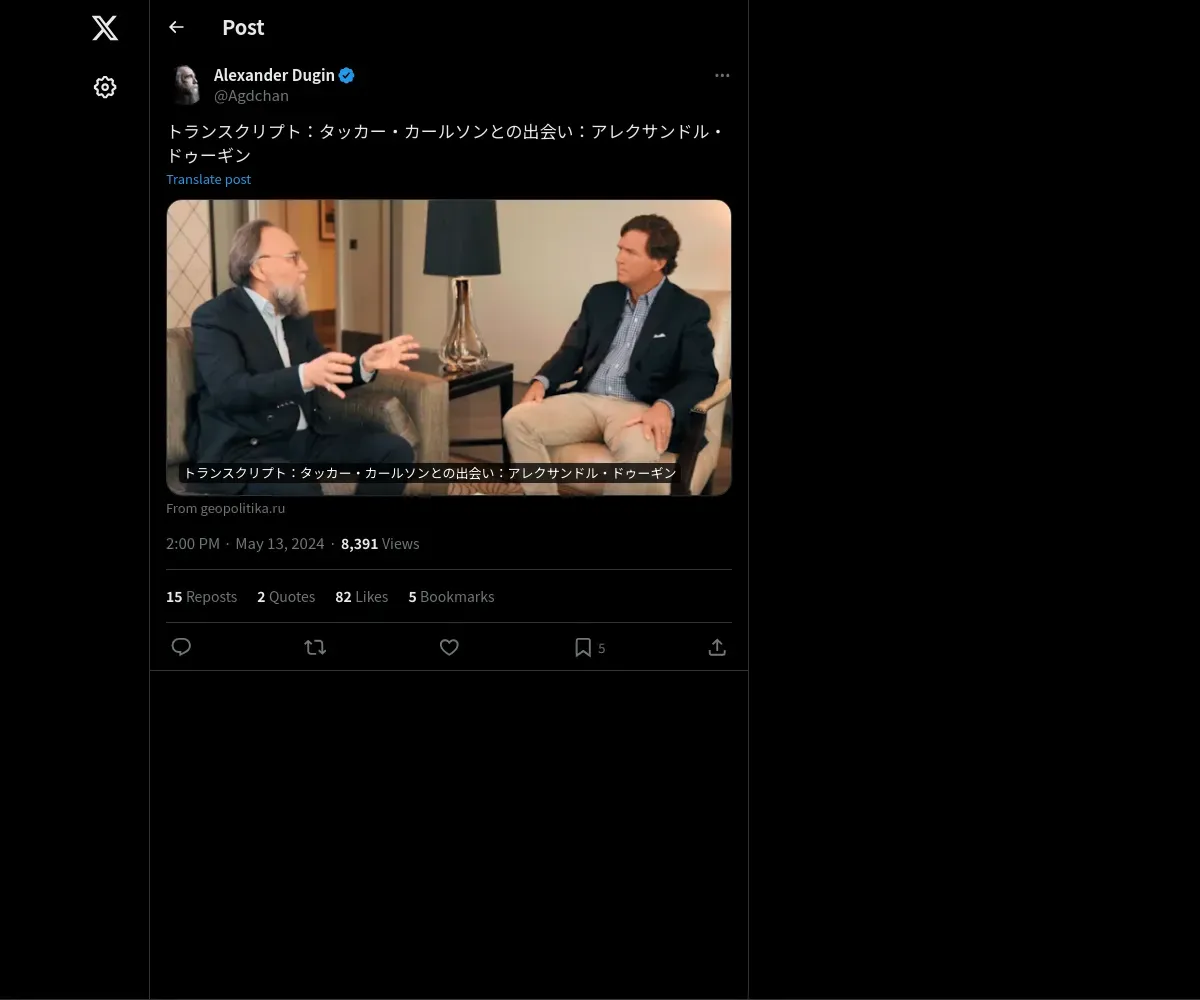Click the 2:00 PM May 13, 2024 timestamp
The width and height of the screenshot is (1200, 1000).
point(245,543)
